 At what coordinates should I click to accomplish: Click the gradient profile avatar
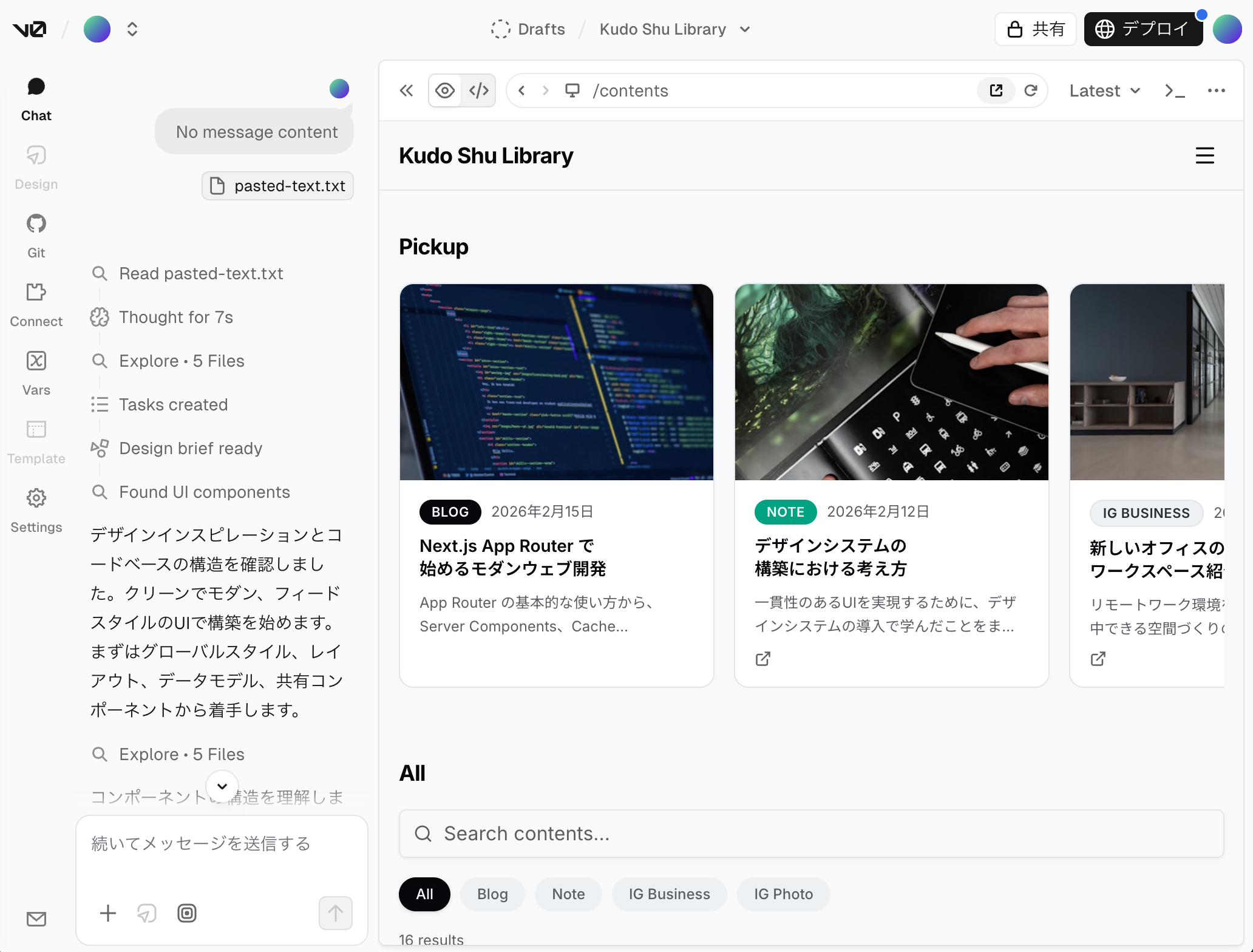pyautogui.click(x=1228, y=29)
